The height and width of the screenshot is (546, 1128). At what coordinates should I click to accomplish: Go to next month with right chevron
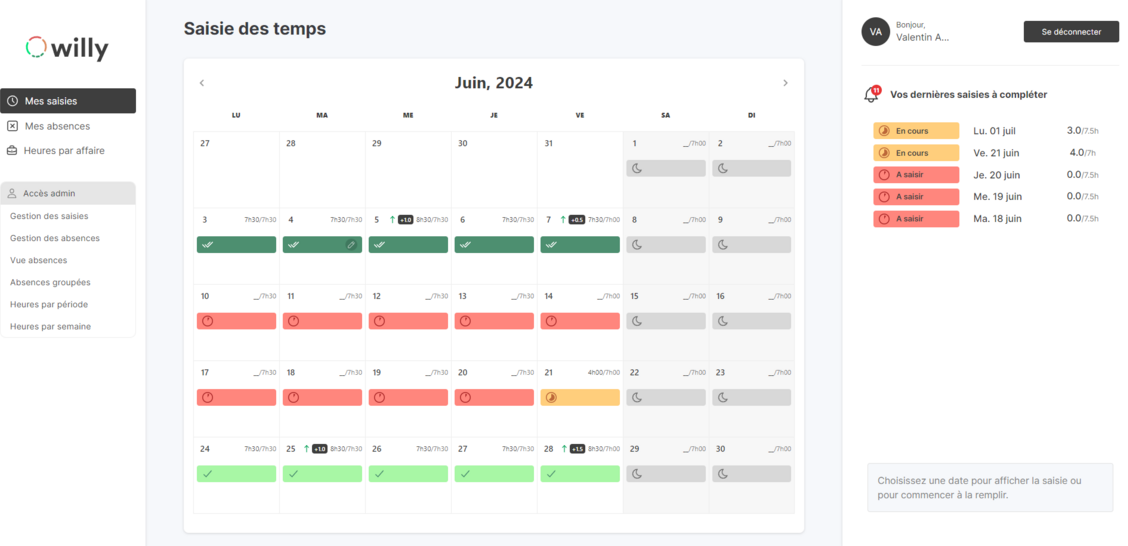click(x=786, y=83)
